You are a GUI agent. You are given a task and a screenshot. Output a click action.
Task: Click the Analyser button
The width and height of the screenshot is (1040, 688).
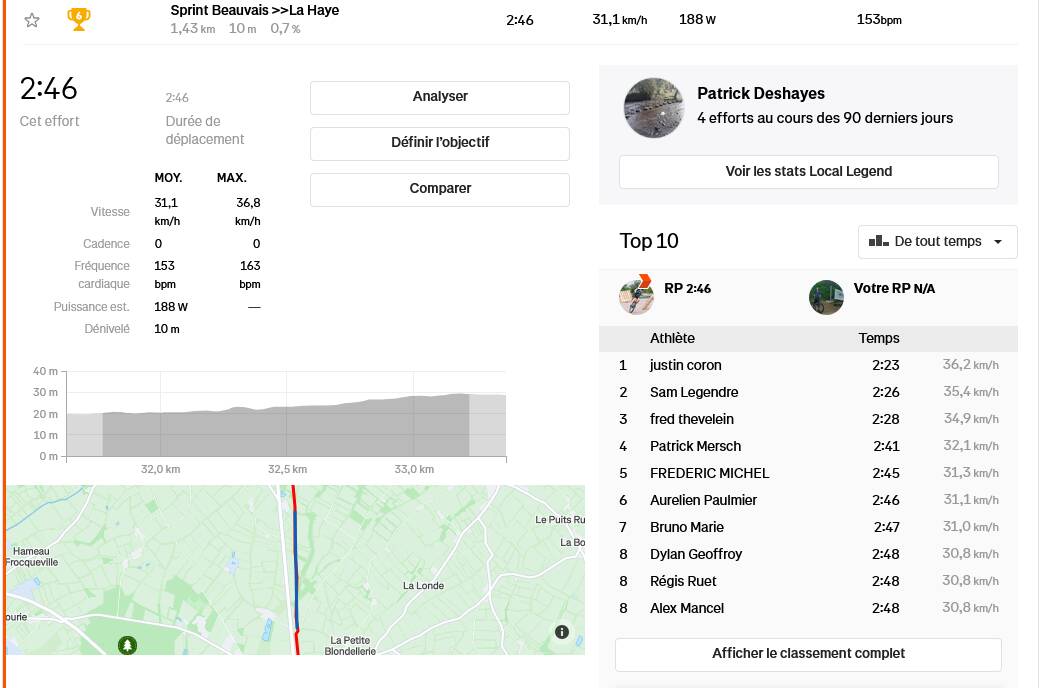(x=440, y=97)
